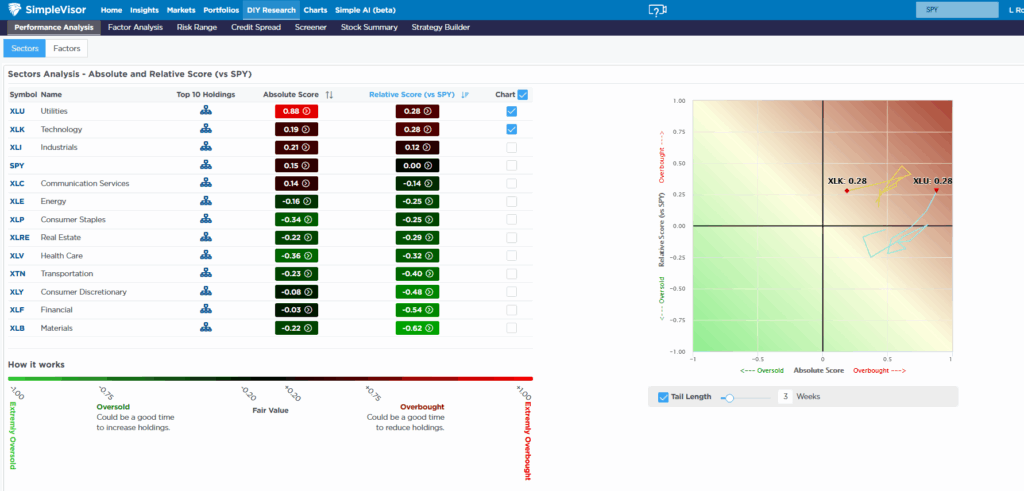Open the XLK symbol link

(x=17, y=129)
